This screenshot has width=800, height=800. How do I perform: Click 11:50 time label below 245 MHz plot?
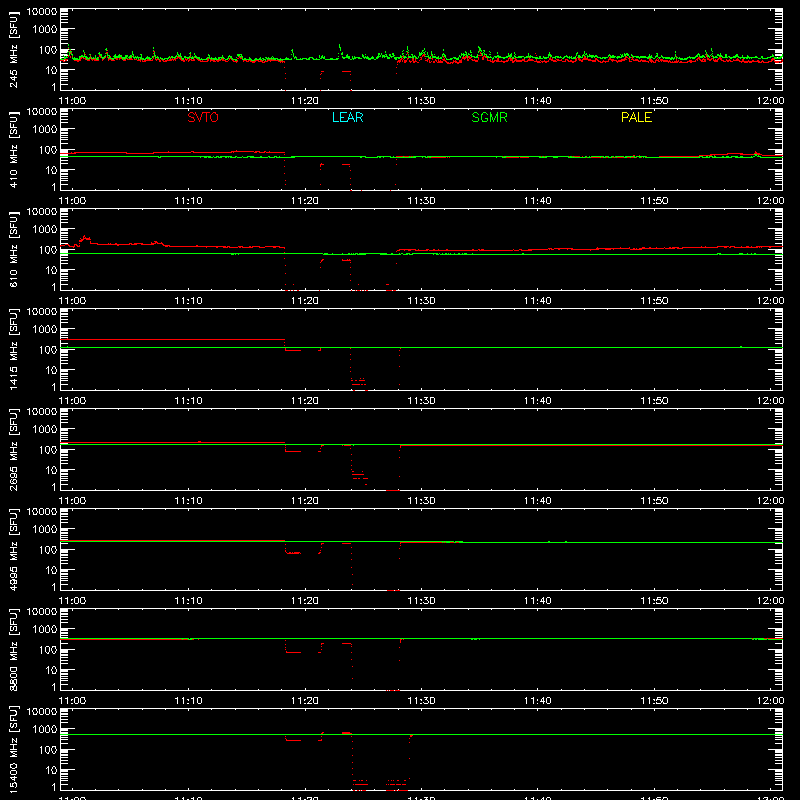point(654,101)
